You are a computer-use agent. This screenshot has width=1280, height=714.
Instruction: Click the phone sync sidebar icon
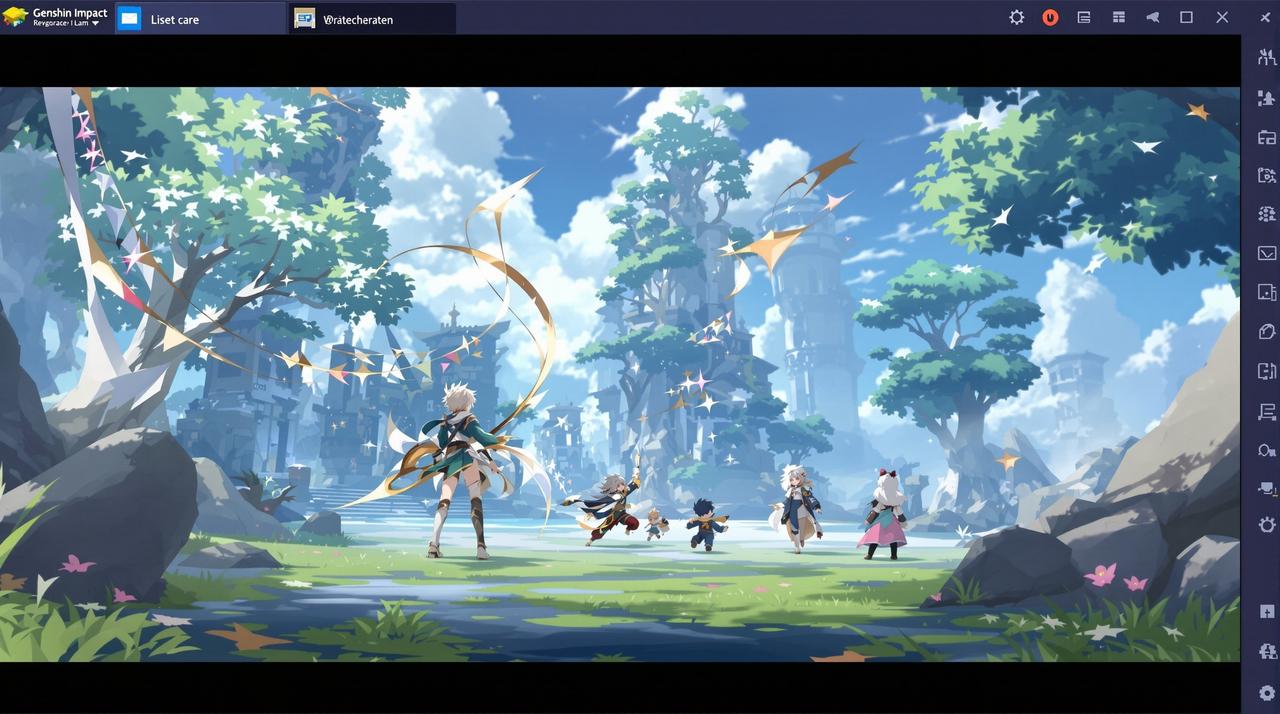pyautogui.click(x=1266, y=371)
